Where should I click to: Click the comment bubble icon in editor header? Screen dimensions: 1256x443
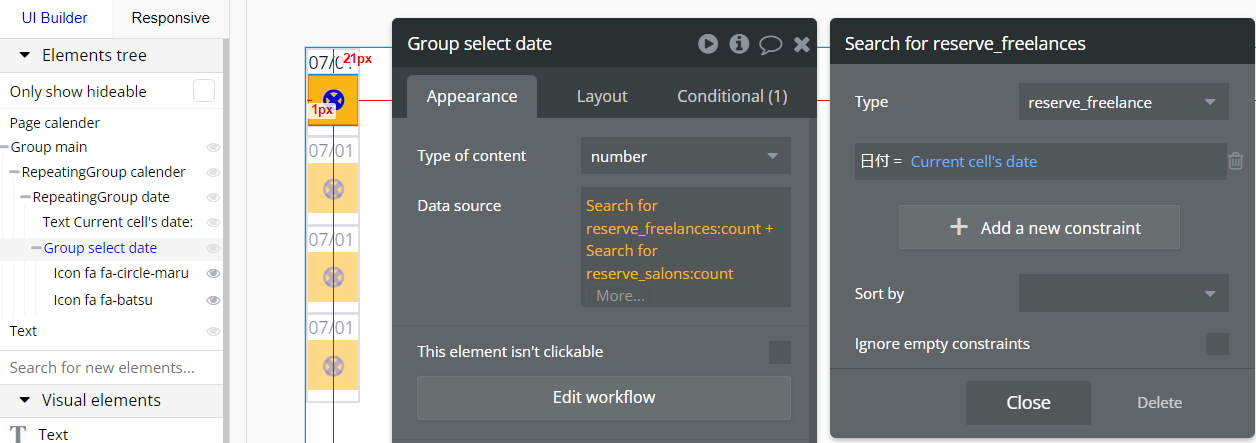click(770, 43)
